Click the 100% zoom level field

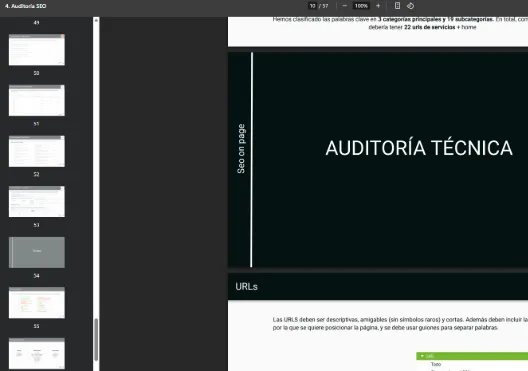coord(361,6)
